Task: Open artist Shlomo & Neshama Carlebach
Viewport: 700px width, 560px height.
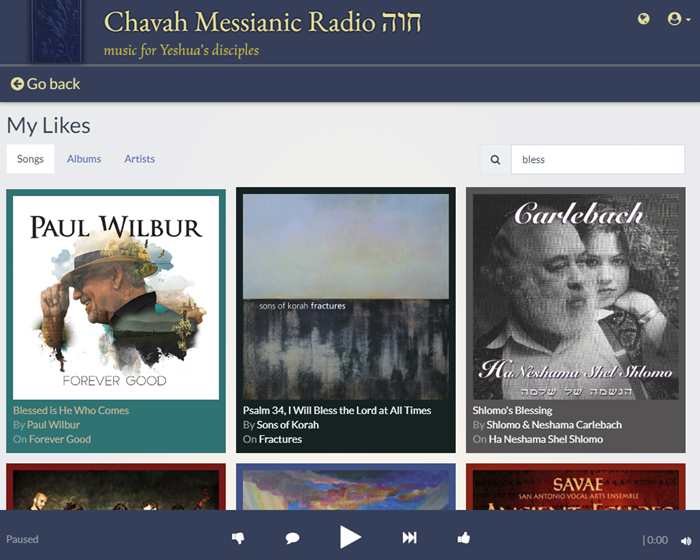Action: [x=554, y=425]
